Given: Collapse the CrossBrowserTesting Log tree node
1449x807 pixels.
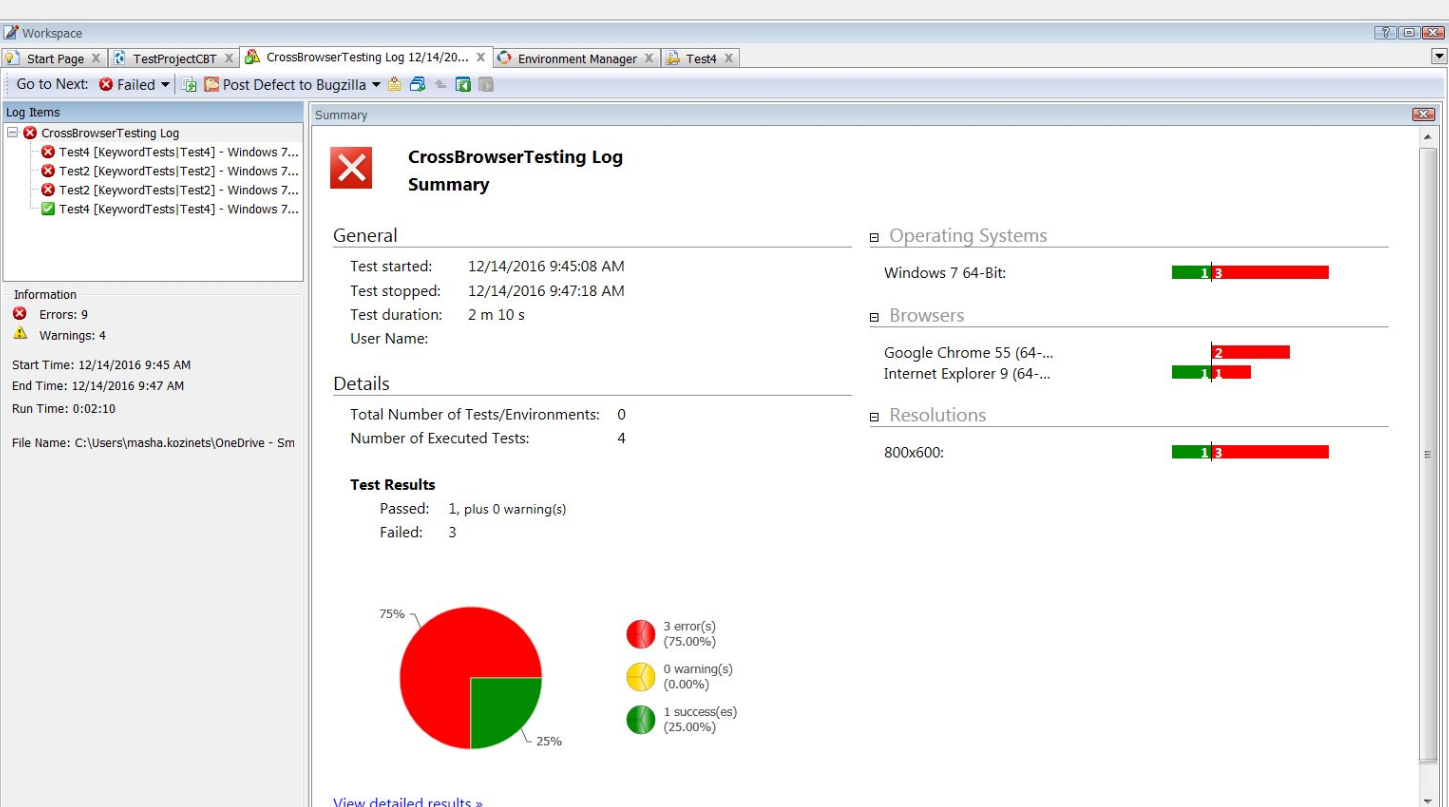Looking at the screenshot, I should tap(12, 133).
